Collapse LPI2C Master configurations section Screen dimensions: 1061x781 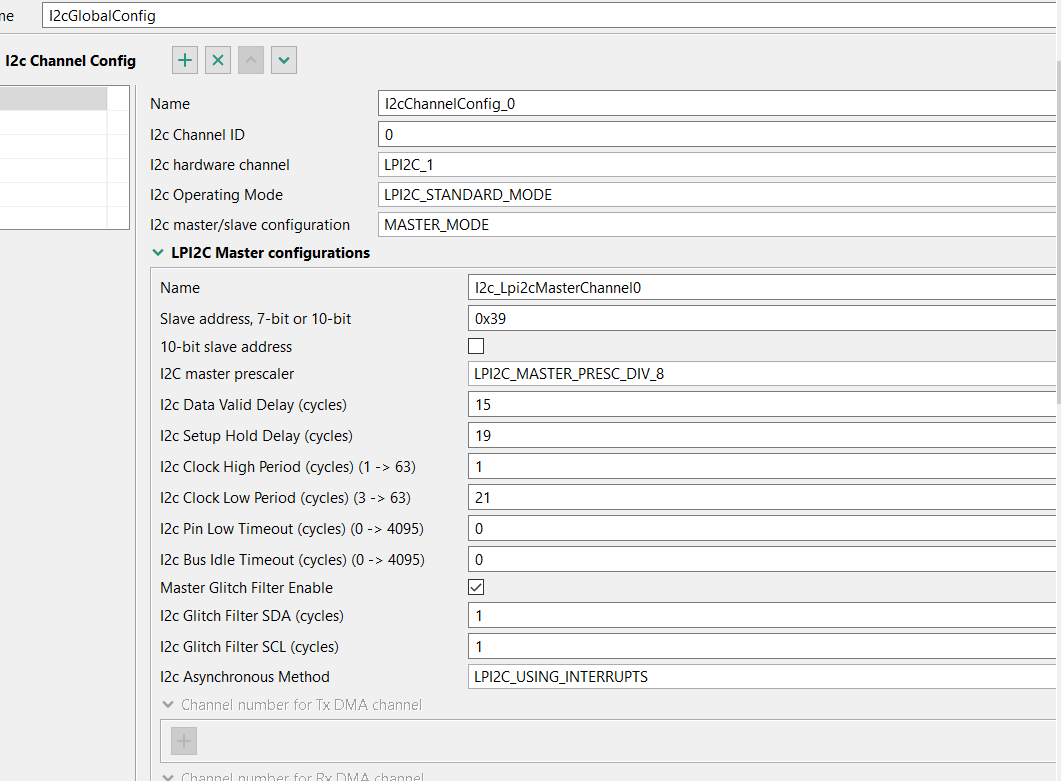coord(158,252)
